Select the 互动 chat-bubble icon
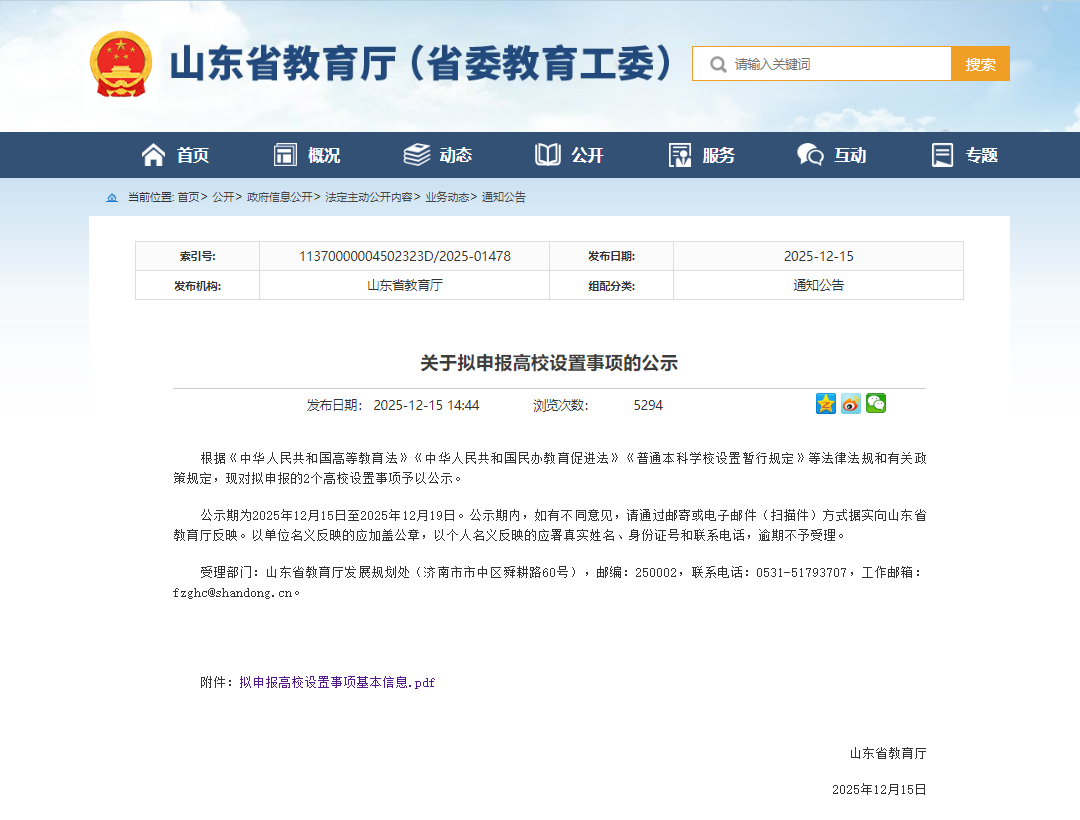Screen dimensions: 1080x820 coord(809,154)
